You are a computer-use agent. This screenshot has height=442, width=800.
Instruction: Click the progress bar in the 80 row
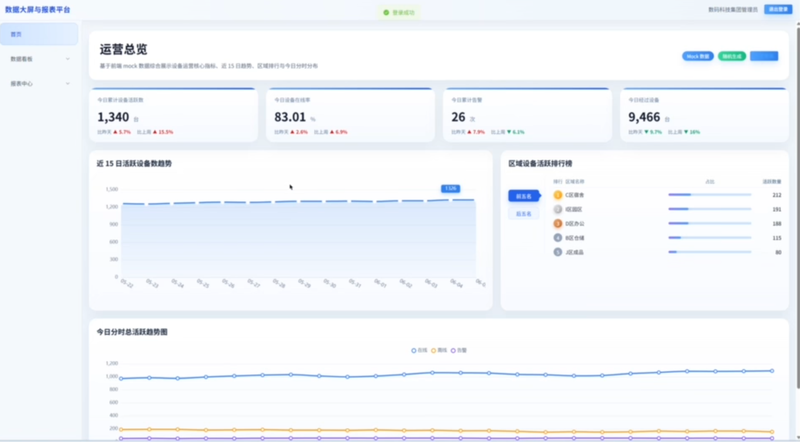pyautogui.click(x=710, y=252)
